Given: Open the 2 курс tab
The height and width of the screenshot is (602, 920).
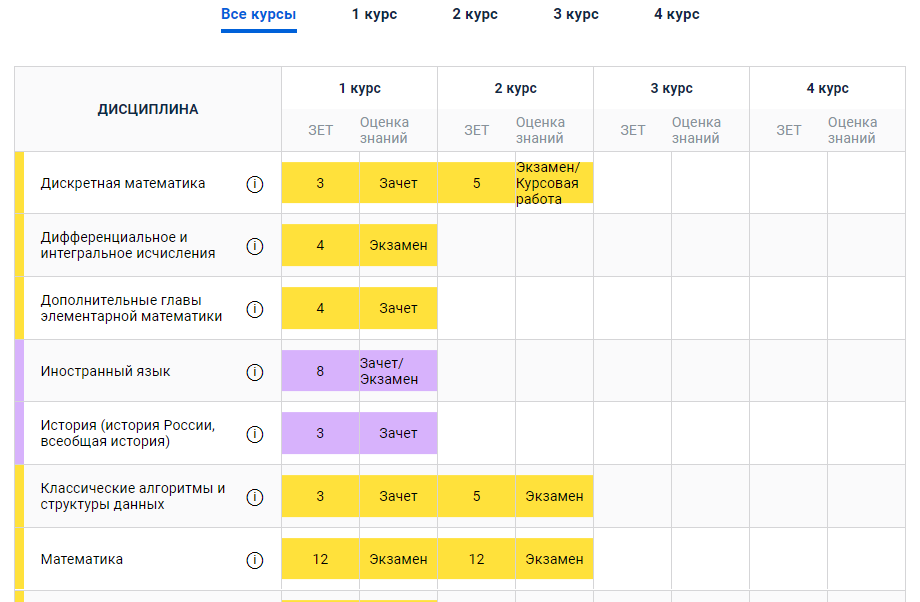Looking at the screenshot, I should click(474, 16).
